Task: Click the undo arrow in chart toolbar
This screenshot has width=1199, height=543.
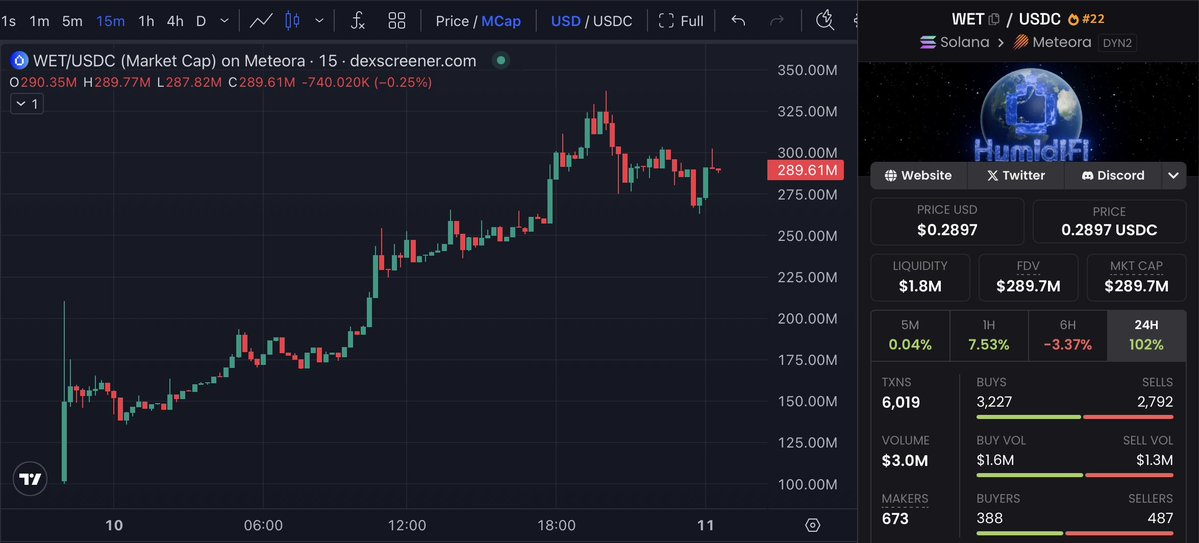Action: pyautogui.click(x=738, y=20)
